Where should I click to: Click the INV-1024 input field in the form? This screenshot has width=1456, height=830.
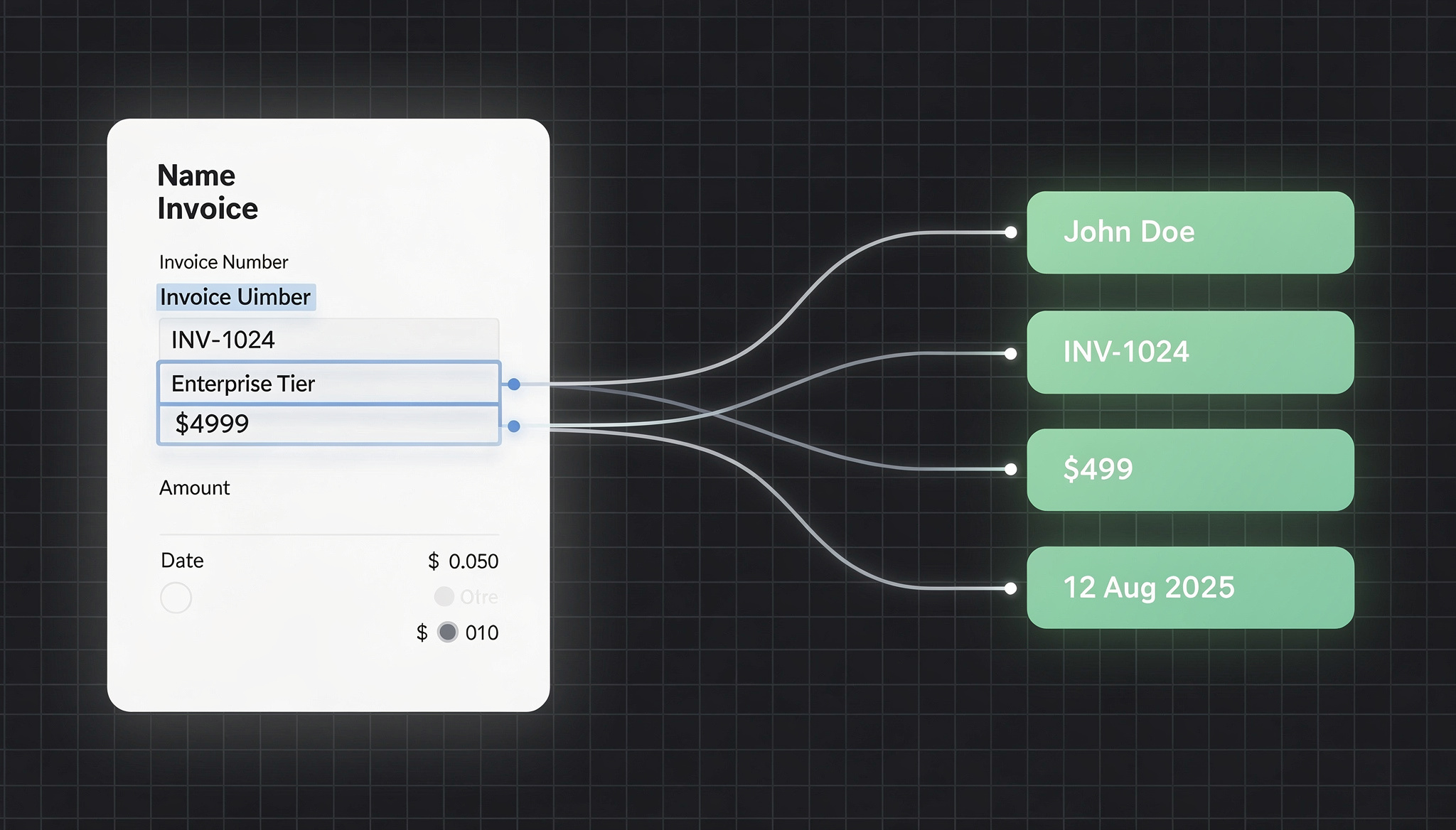328,340
